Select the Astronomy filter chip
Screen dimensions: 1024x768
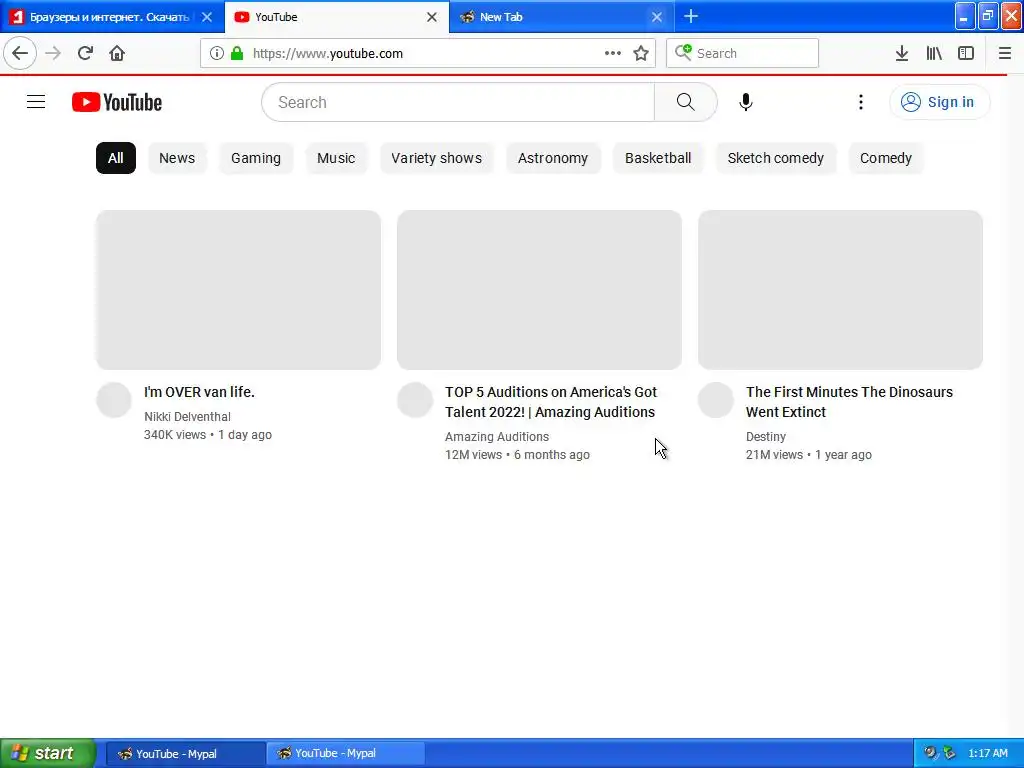(x=553, y=158)
